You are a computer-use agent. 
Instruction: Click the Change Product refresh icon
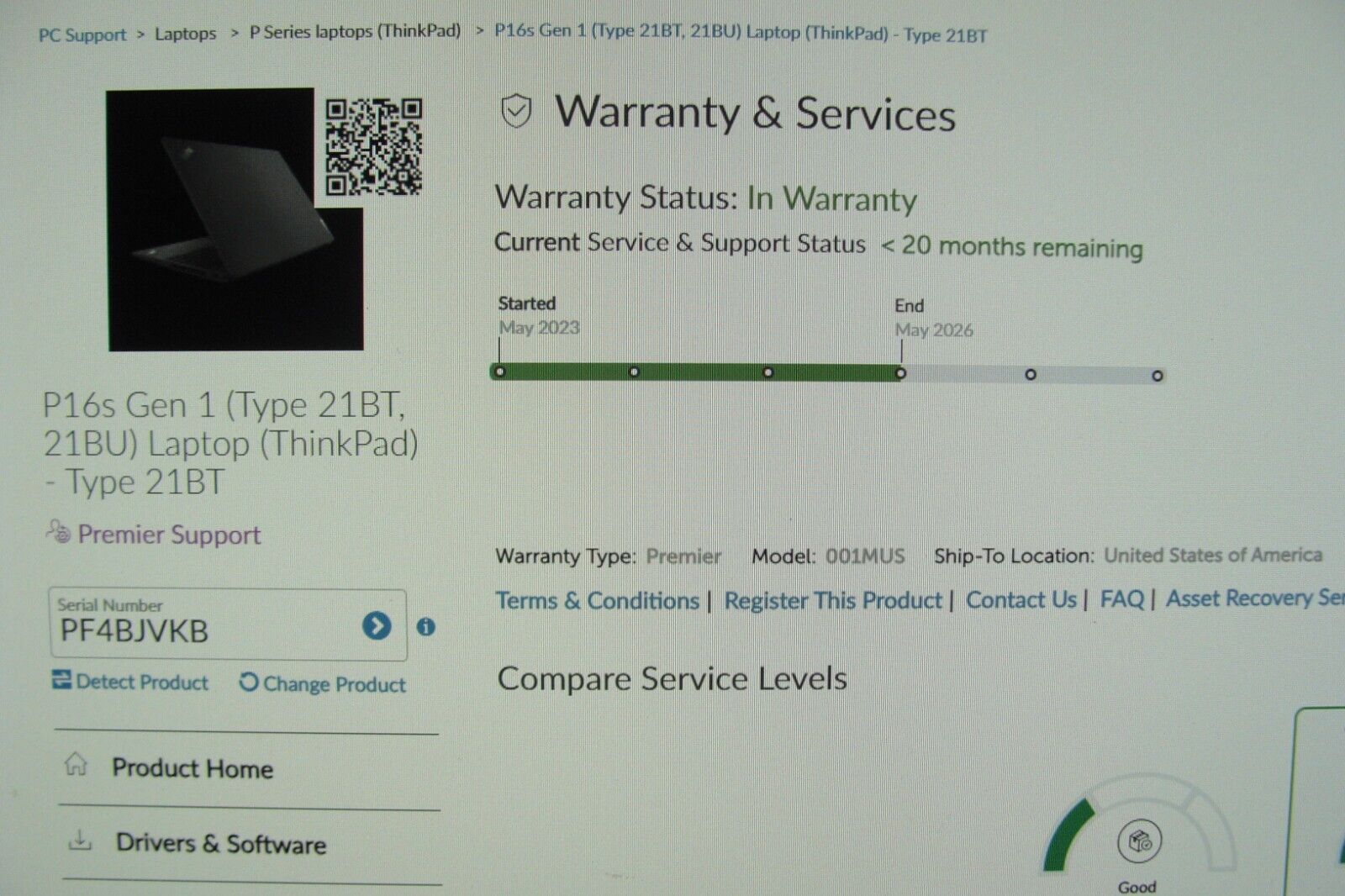tap(249, 682)
